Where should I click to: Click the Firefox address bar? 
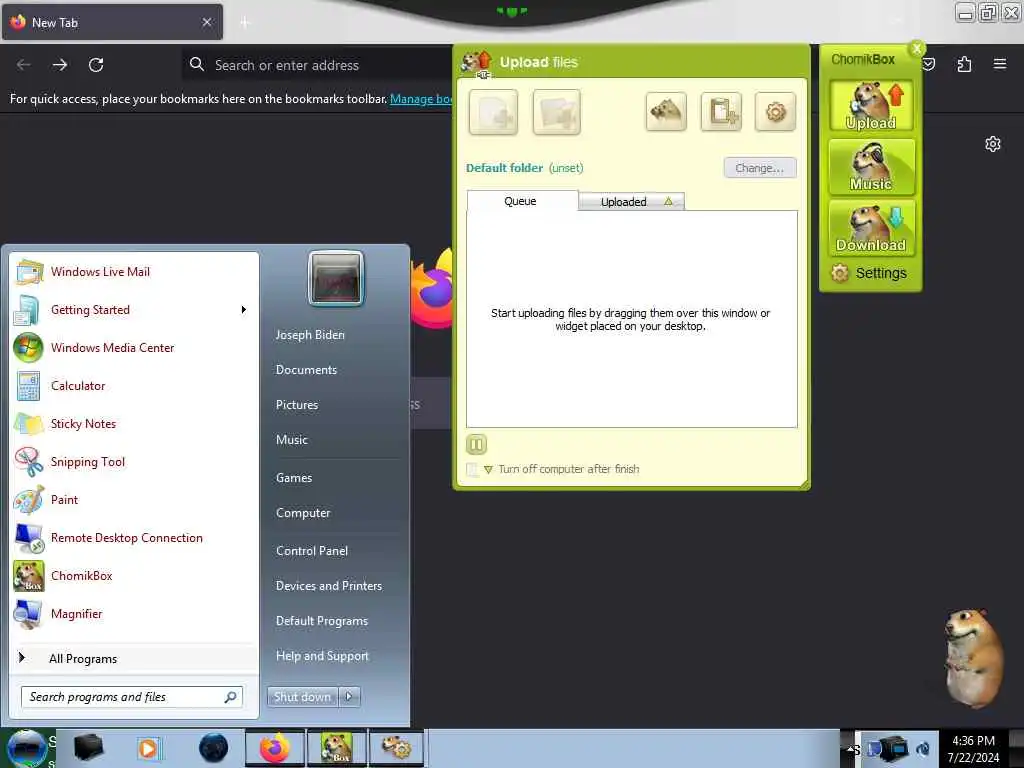pos(317,65)
